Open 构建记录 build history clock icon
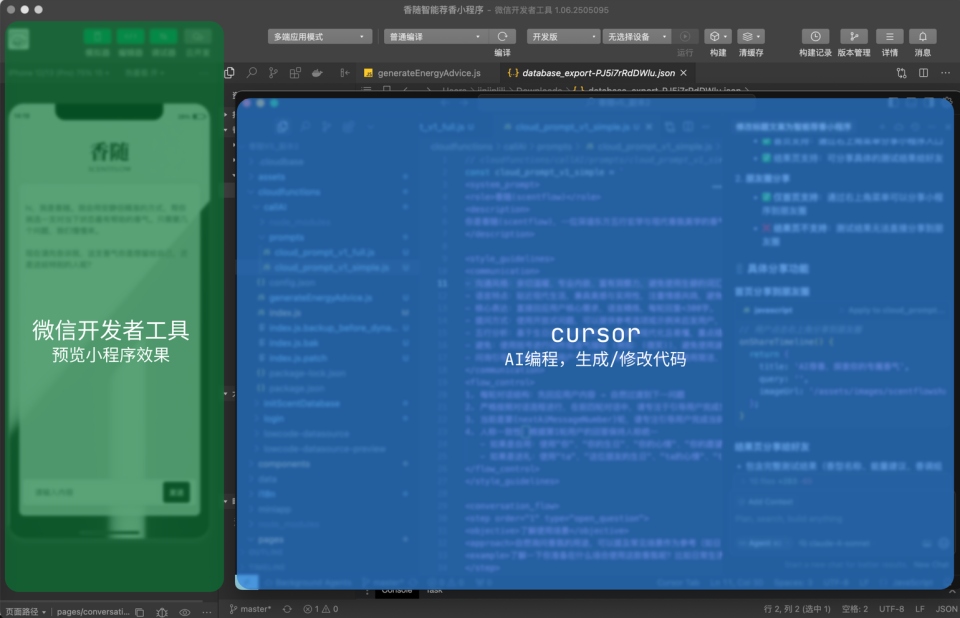Screen dimensions: 960x618 [815, 37]
